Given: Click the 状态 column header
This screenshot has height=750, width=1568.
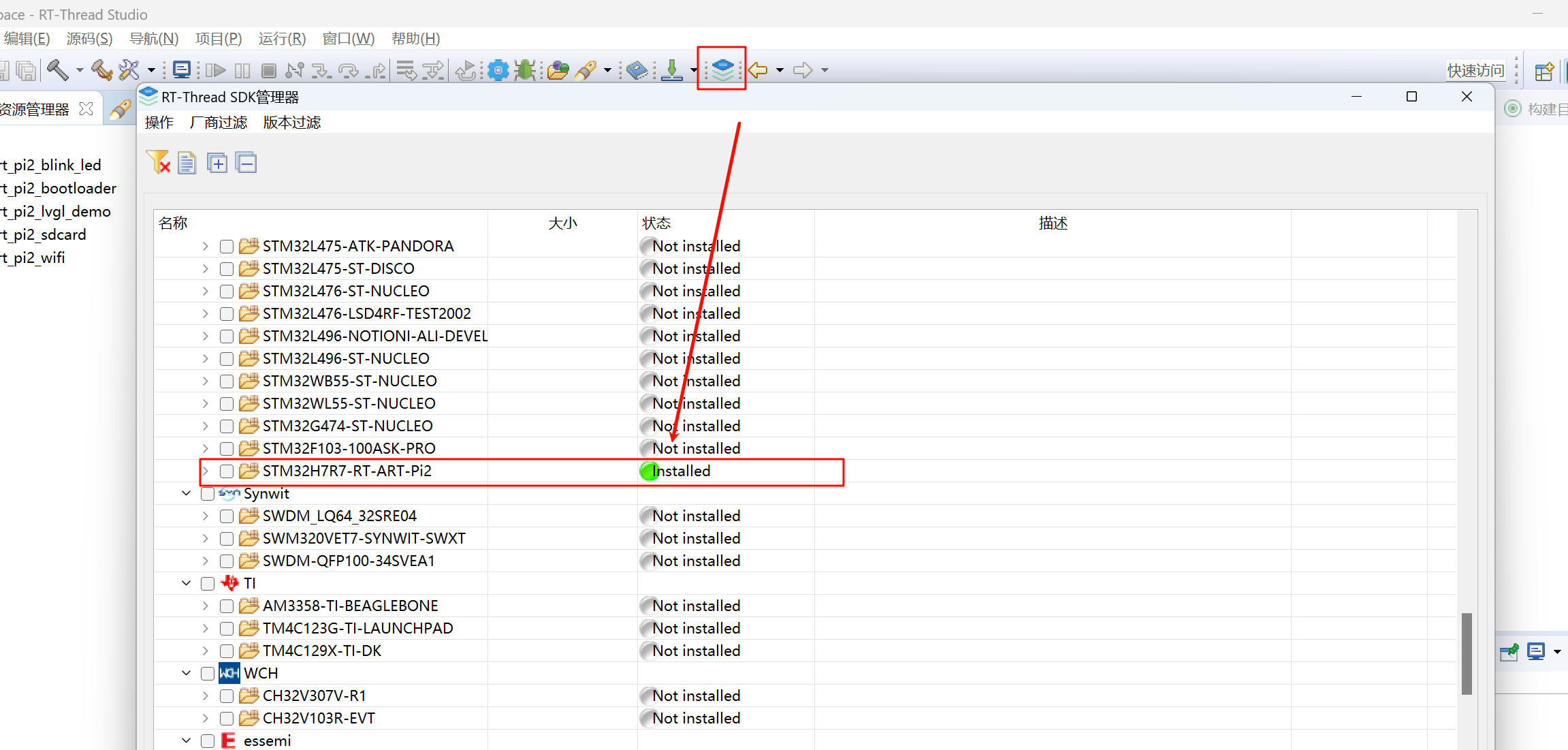Looking at the screenshot, I should click(656, 223).
